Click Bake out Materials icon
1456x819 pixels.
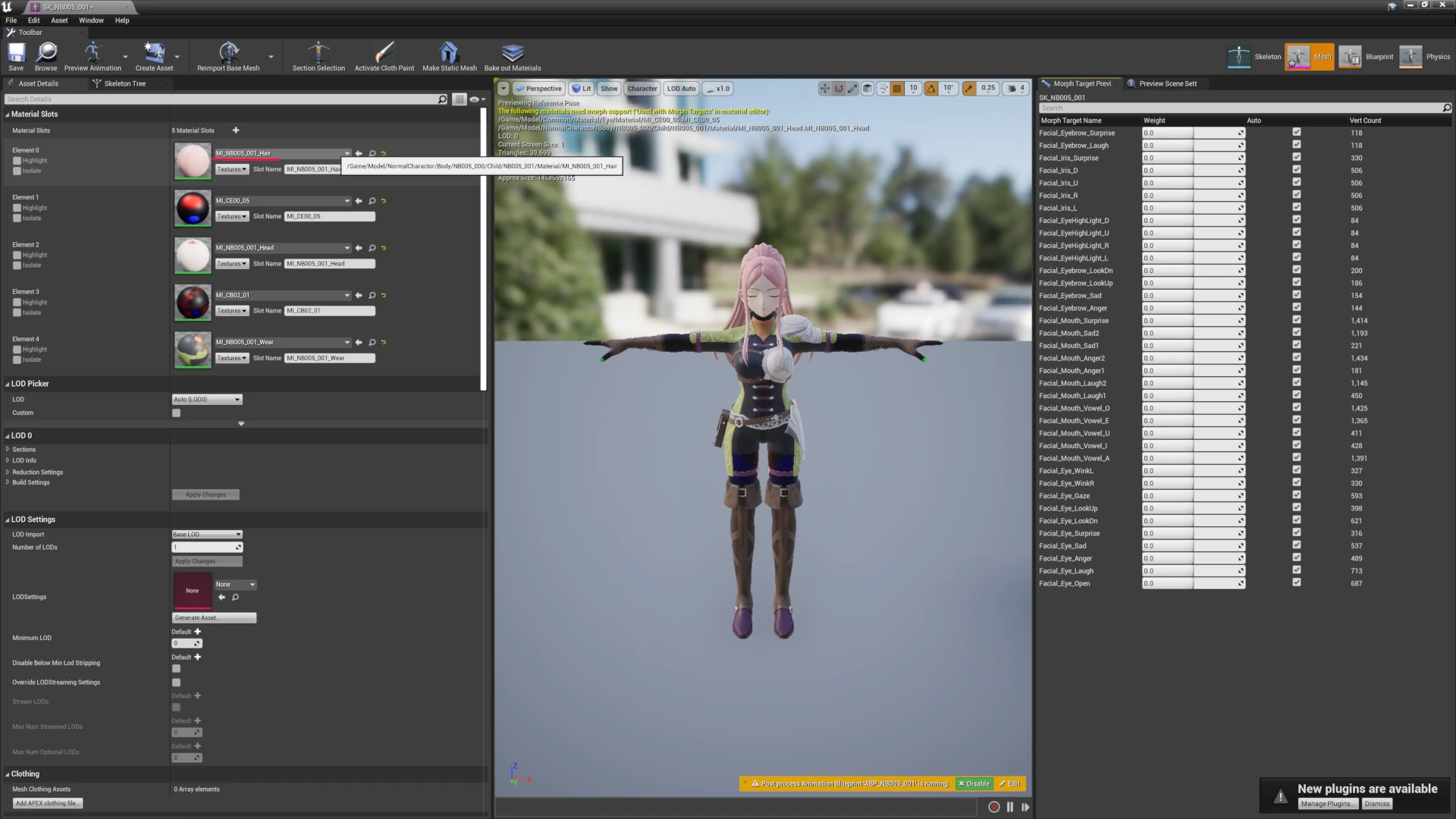[x=513, y=57]
